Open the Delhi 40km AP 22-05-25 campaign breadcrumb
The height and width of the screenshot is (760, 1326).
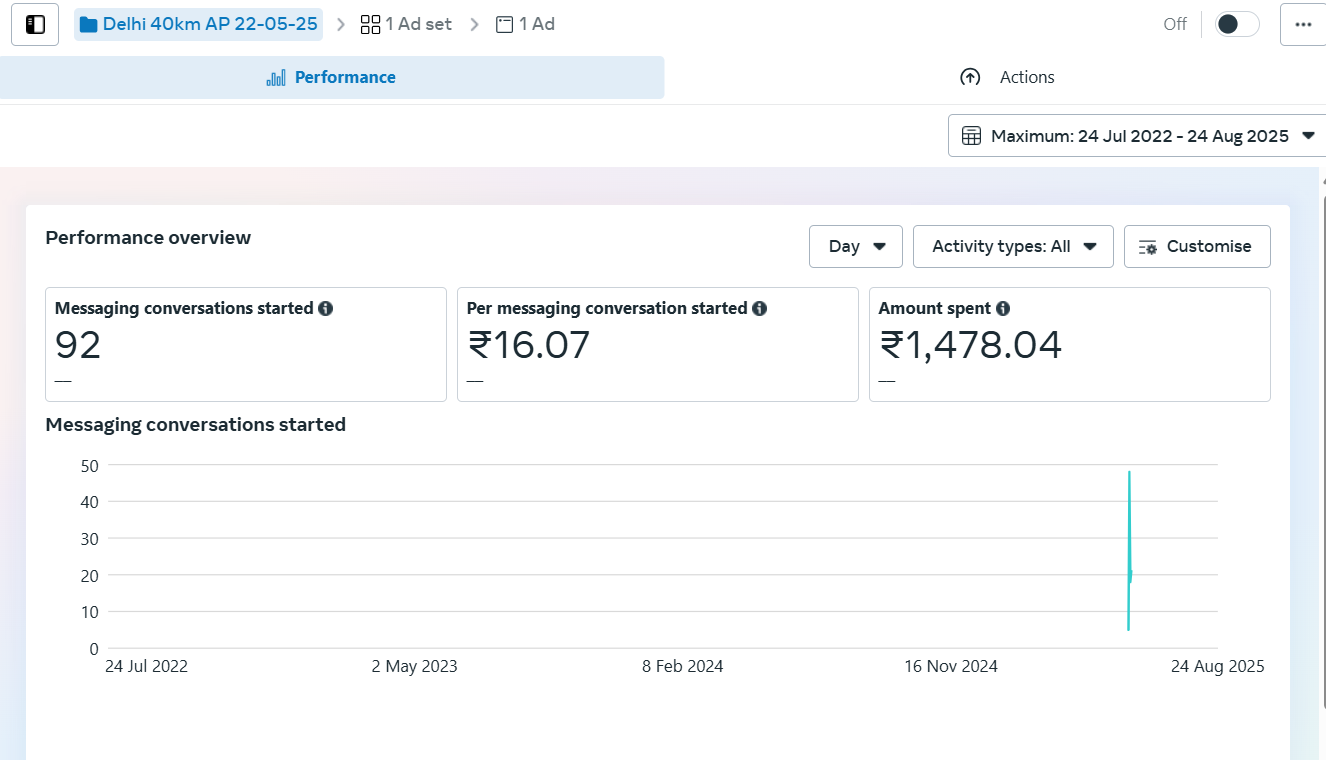tap(209, 24)
